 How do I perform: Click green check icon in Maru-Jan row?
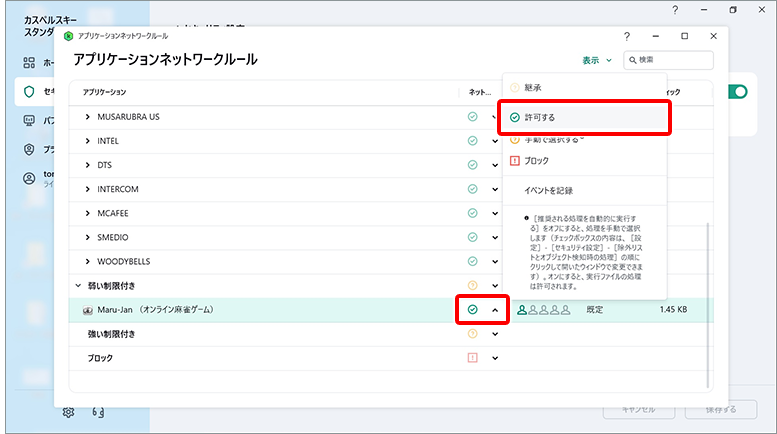[473, 310]
